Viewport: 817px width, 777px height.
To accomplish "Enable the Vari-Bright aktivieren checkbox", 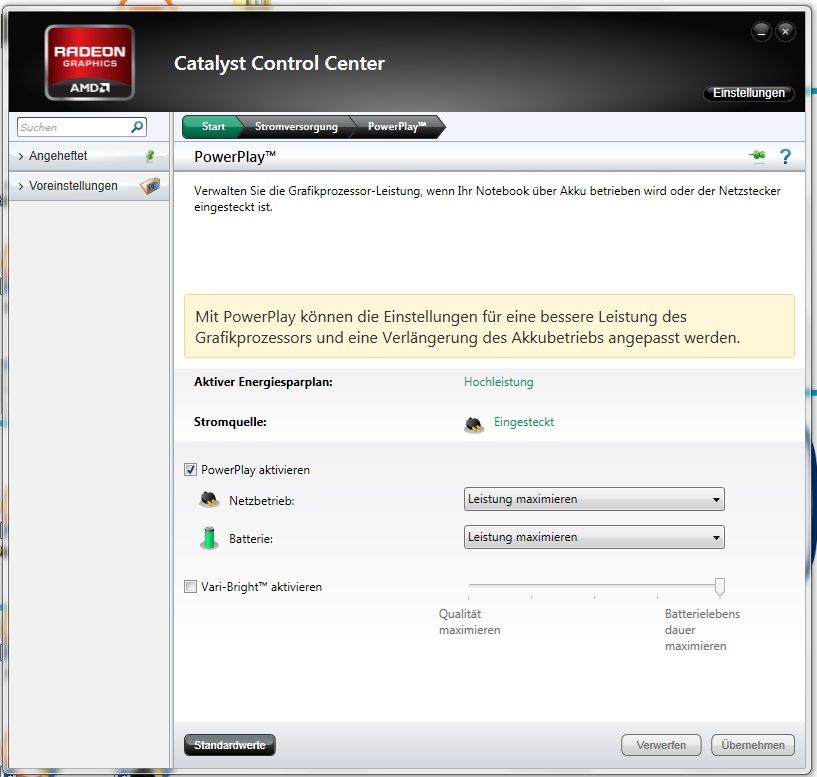I will (x=190, y=587).
